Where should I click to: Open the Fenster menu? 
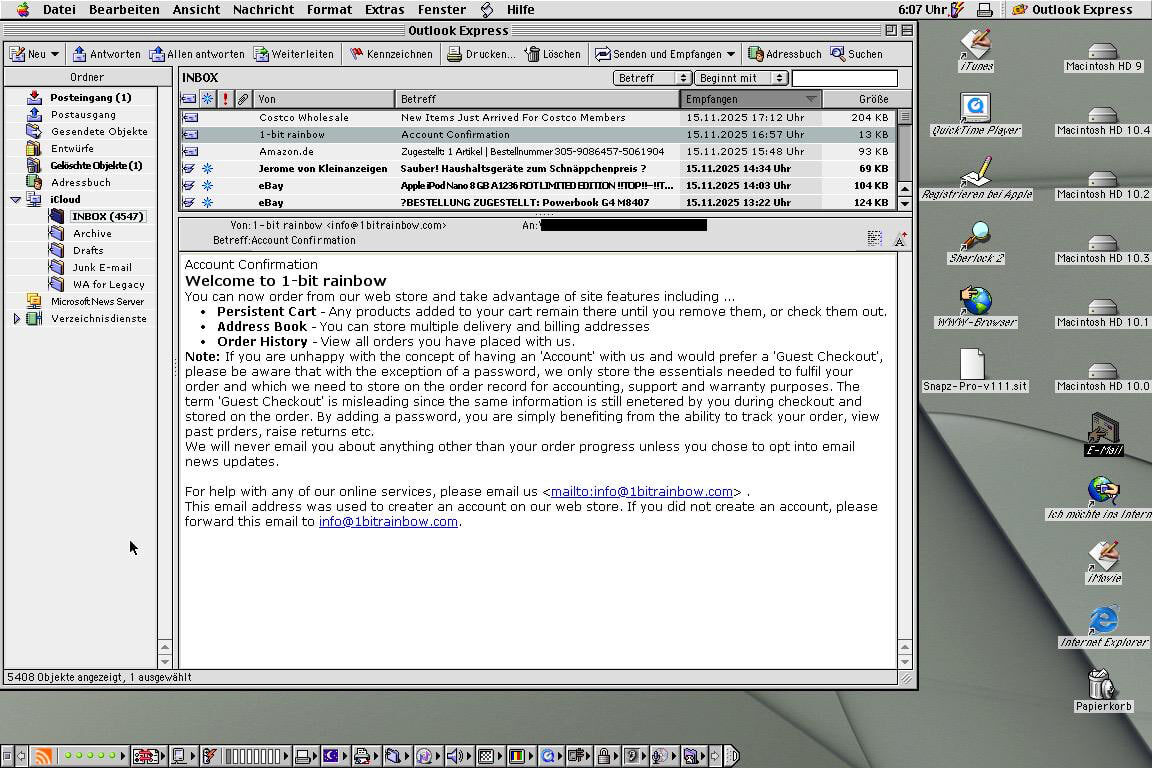pyautogui.click(x=442, y=10)
